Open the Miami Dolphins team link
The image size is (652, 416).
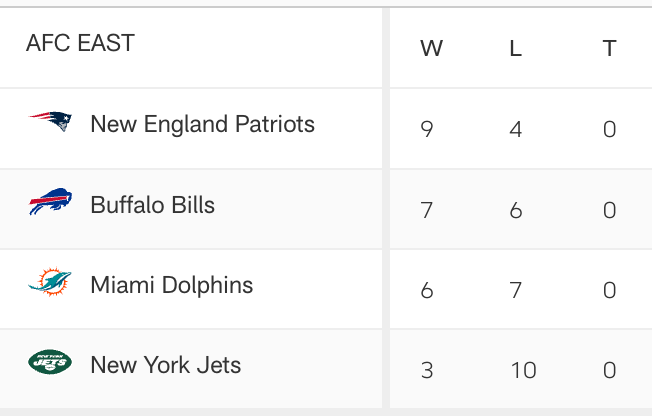tap(171, 285)
